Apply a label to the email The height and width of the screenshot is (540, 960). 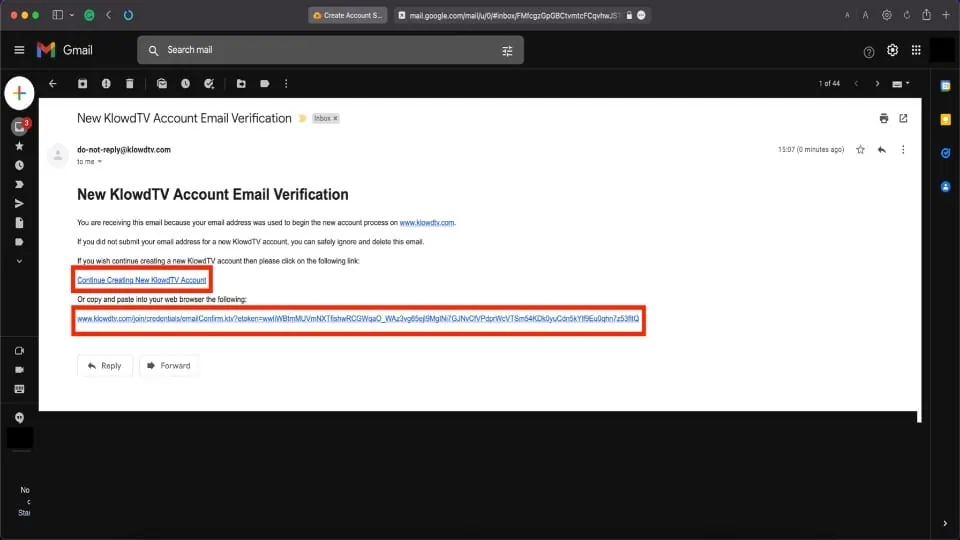[x=264, y=84]
